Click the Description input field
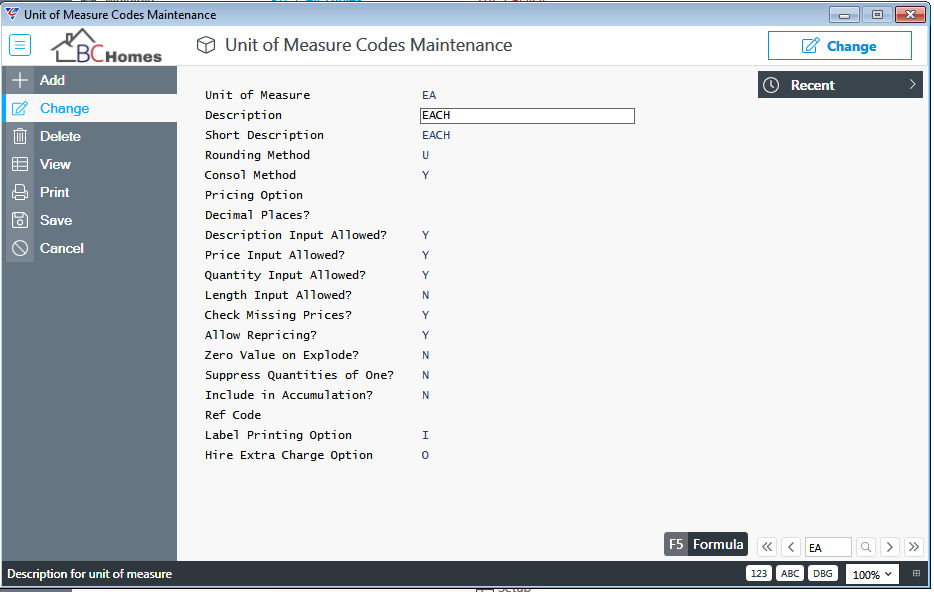The width and height of the screenshot is (934, 592). (527, 116)
